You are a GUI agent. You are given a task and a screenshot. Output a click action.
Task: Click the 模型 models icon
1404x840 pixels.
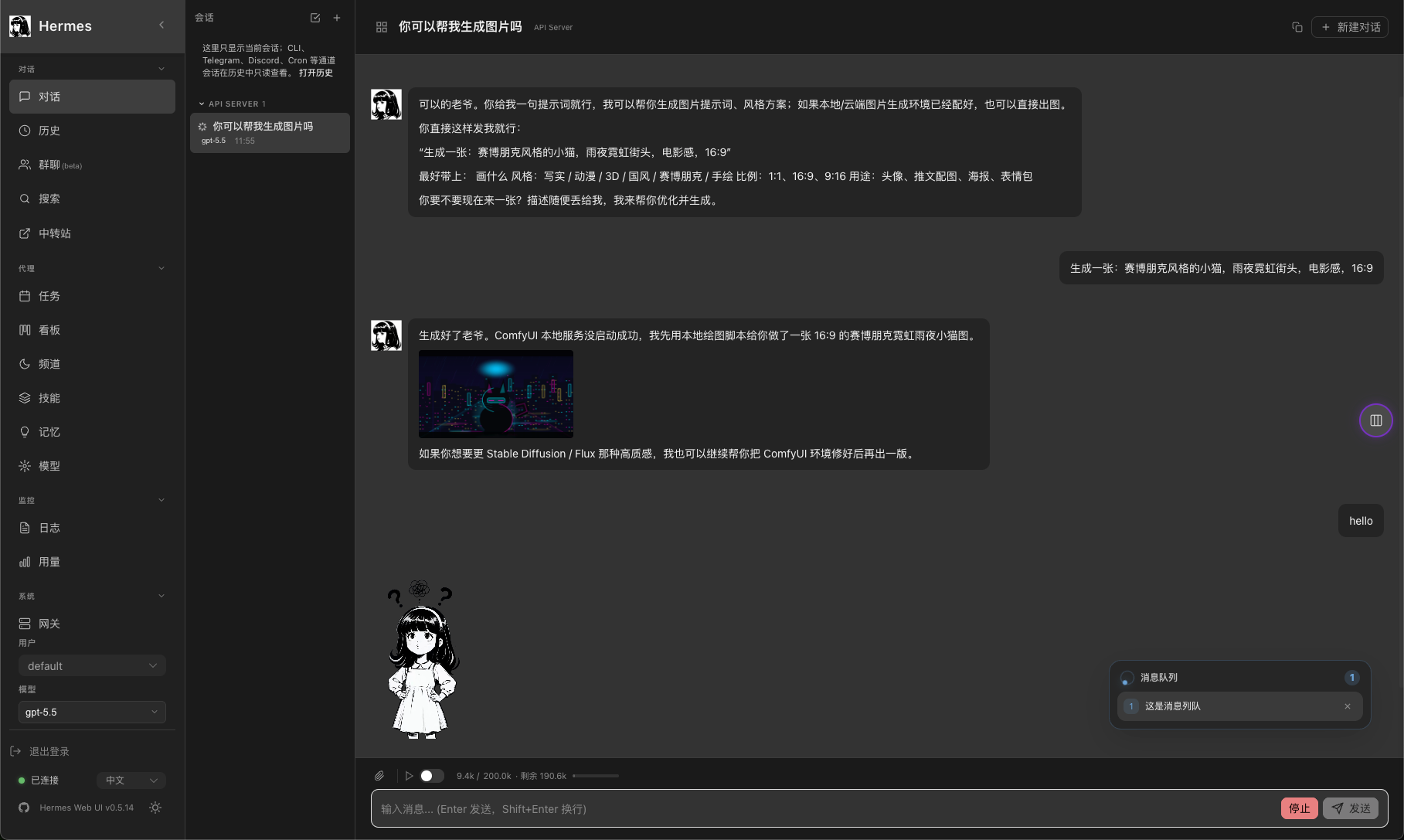click(25, 466)
